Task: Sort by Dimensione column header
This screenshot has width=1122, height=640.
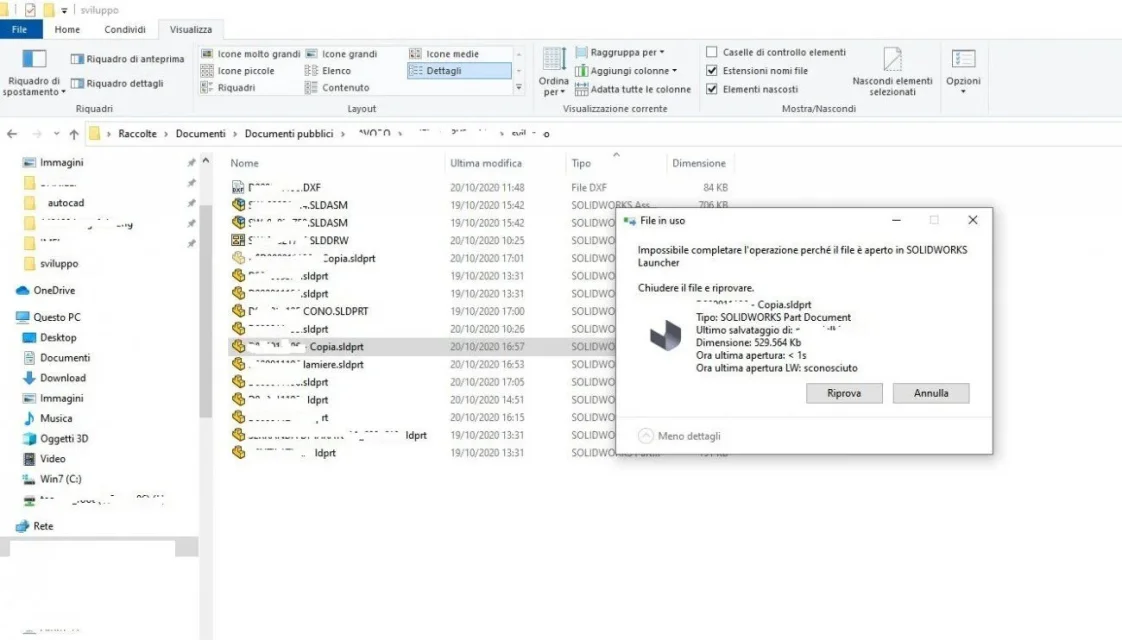Action: click(x=699, y=163)
